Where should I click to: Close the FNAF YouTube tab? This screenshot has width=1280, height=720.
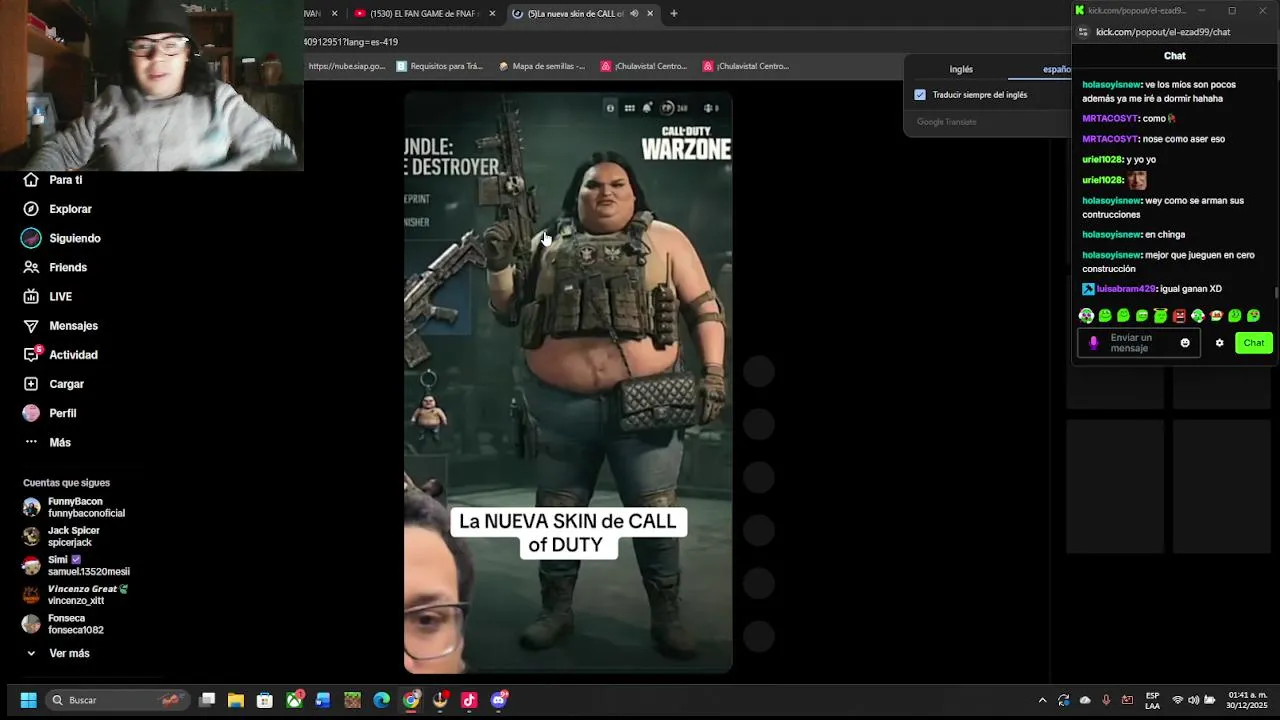coord(492,13)
